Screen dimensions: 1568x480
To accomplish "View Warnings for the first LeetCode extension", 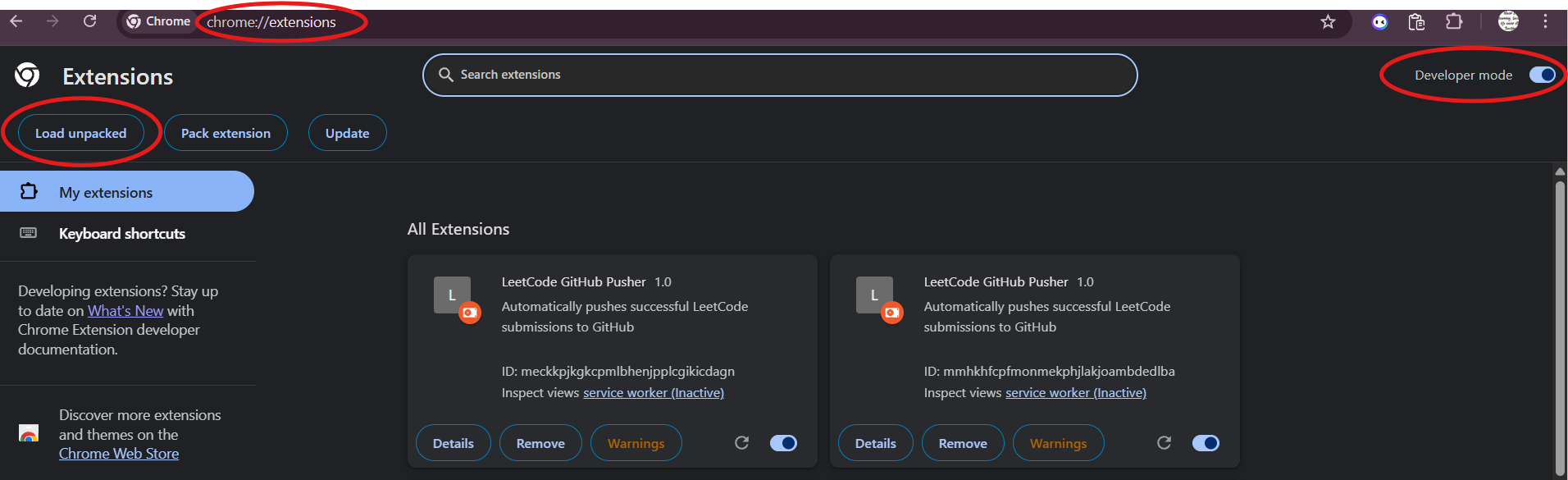I will (636, 443).
